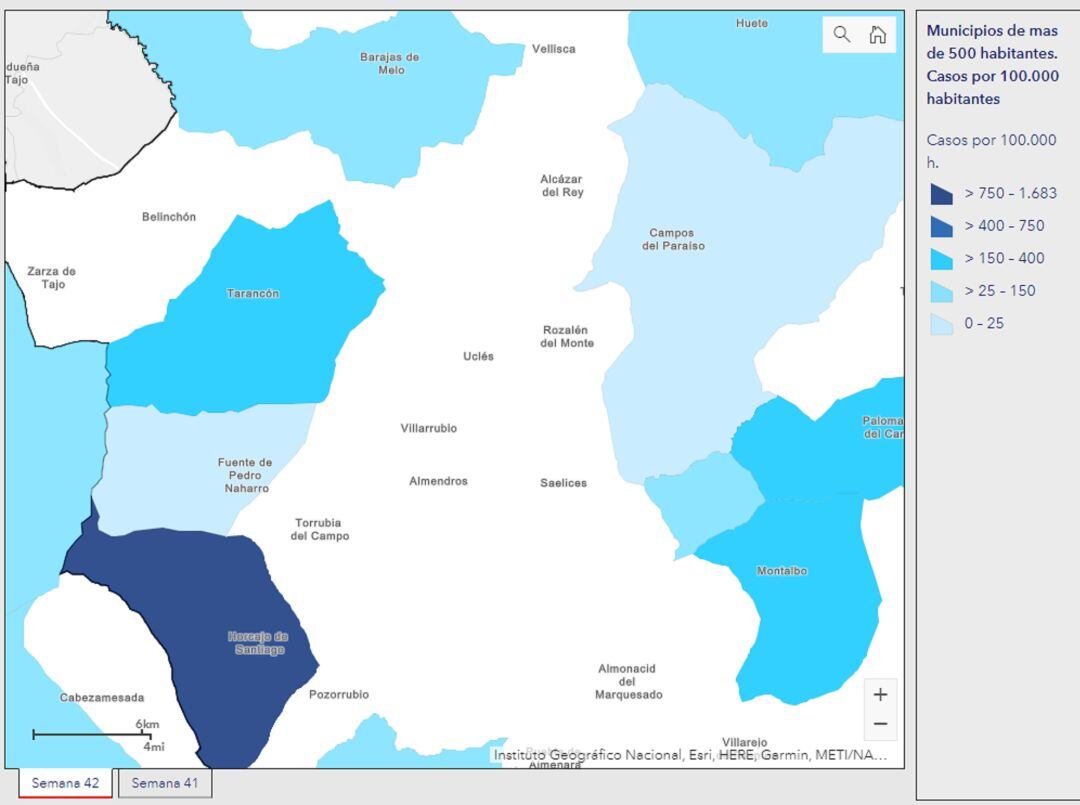Image resolution: width=1080 pixels, height=805 pixels.
Task: Select the Semana 42 tab
Action: (x=64, y=783)
